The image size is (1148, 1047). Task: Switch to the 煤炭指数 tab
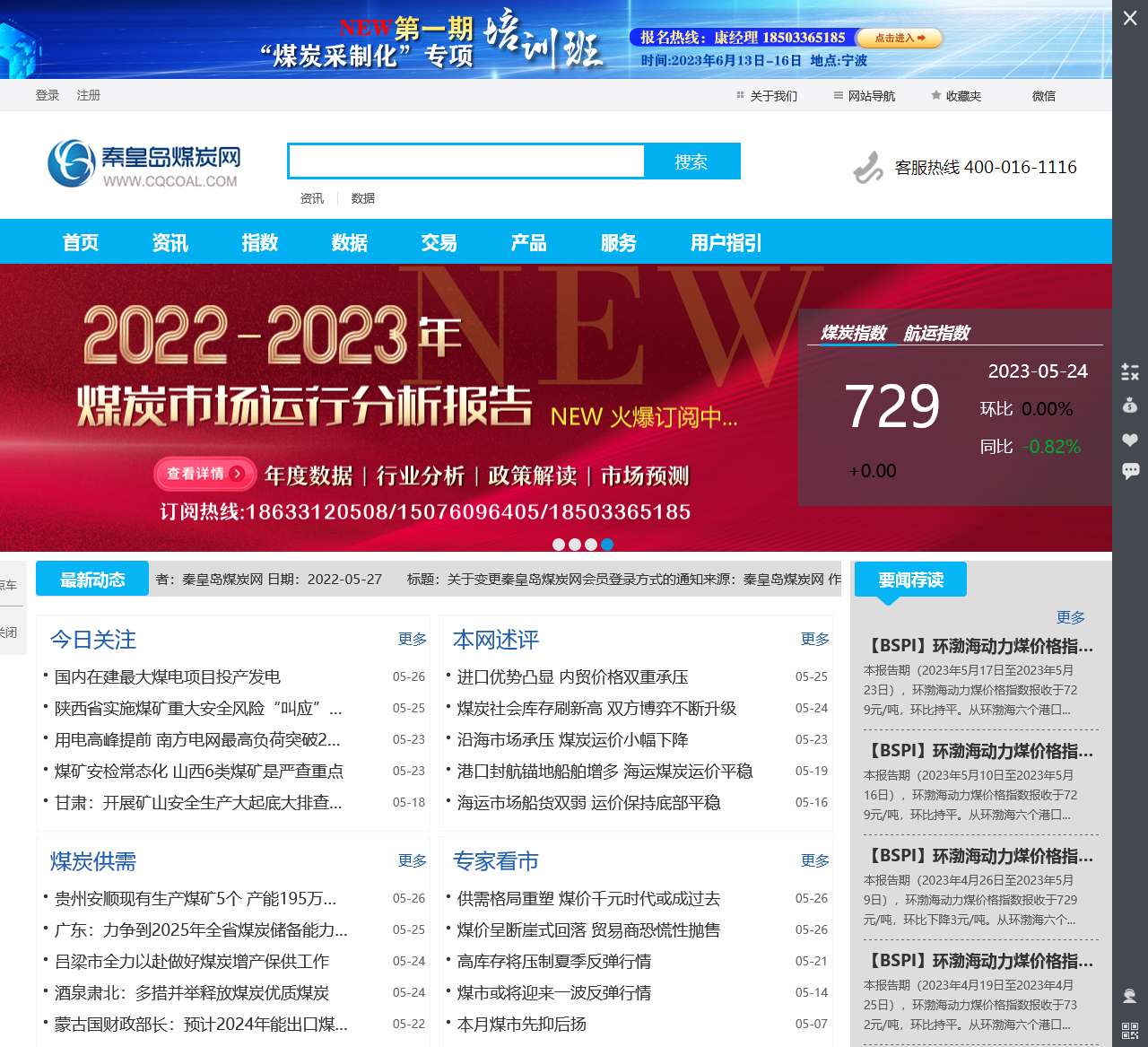click(x=854, y=333)
